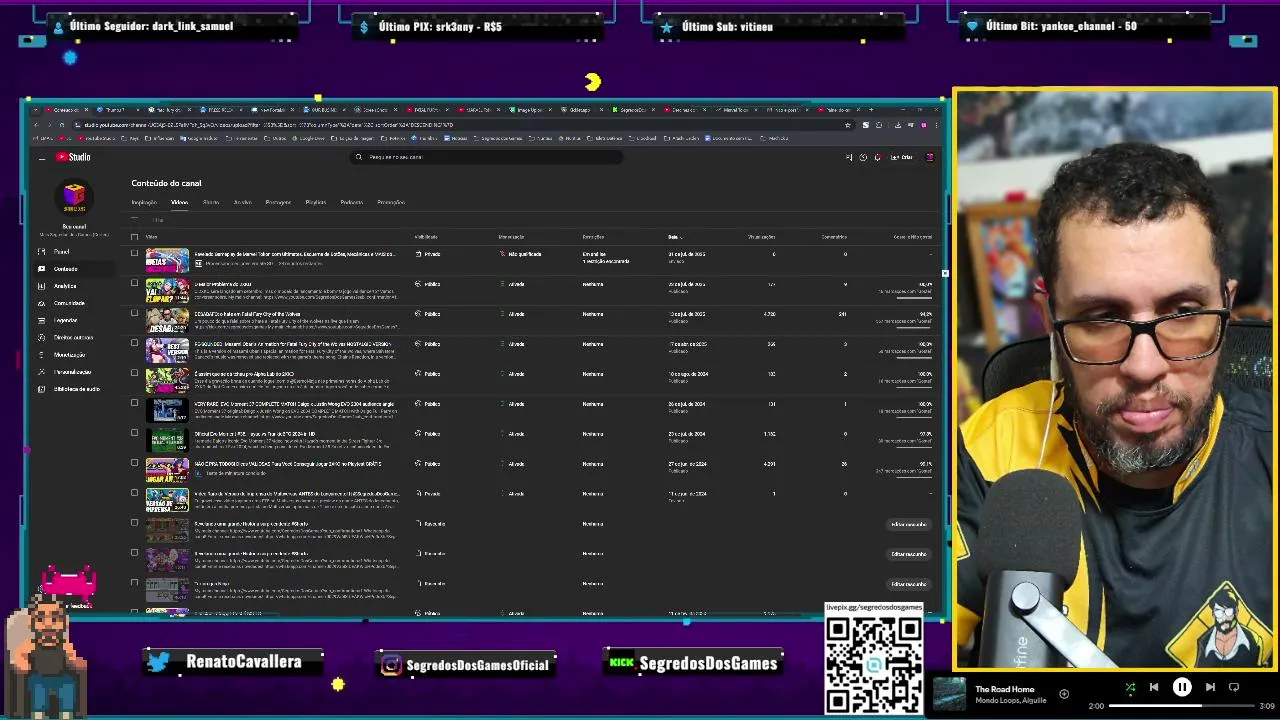Open the DESABAFO video thumbnail
This screenshot has width=1280, height=720.
point(167,321)
